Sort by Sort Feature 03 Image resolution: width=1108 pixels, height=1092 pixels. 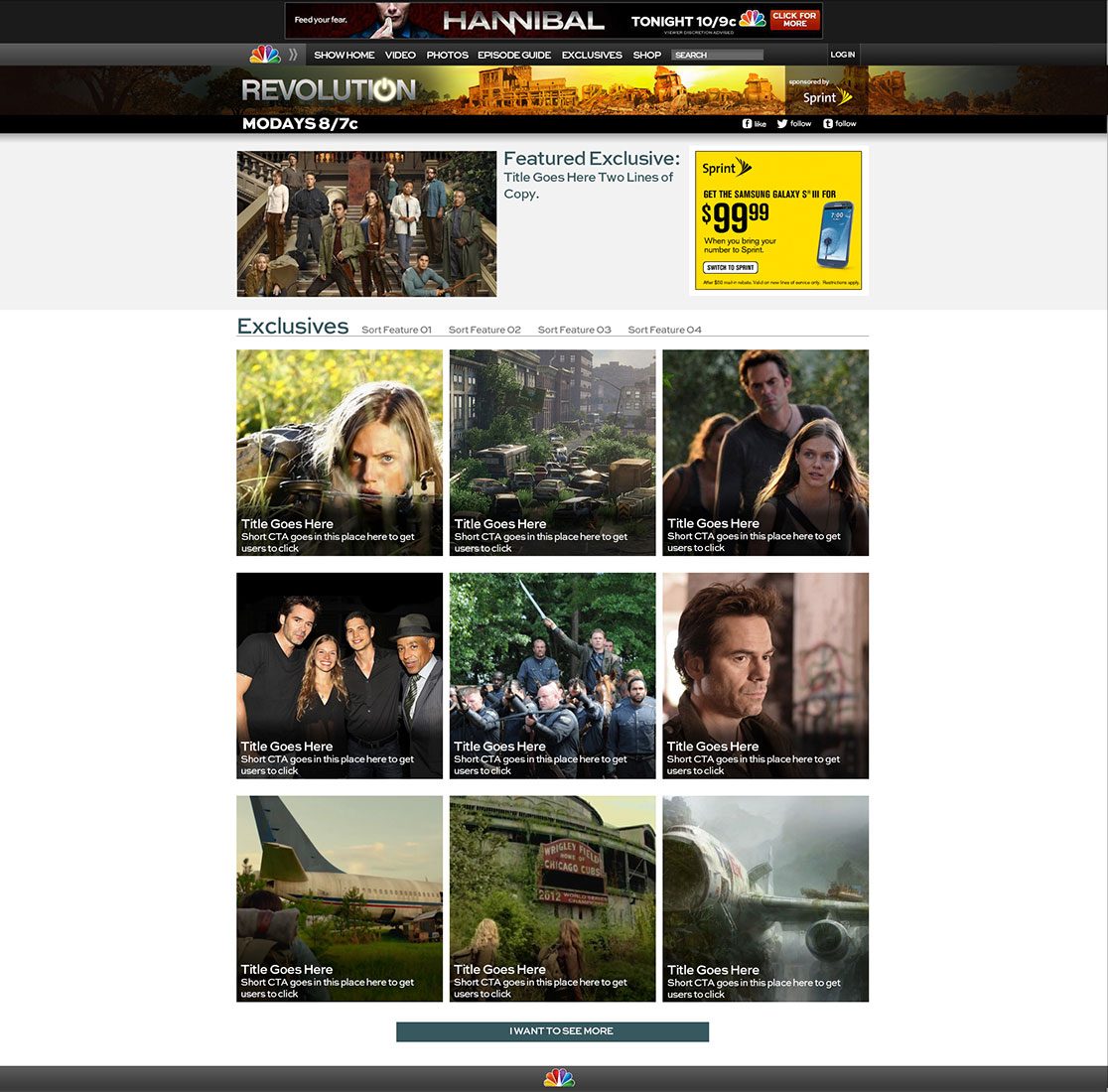click(575, 330)
